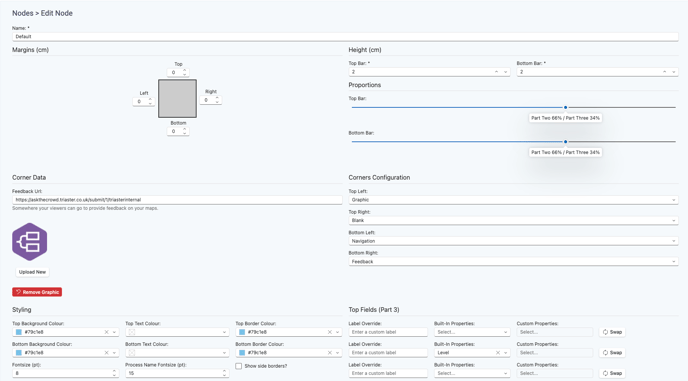Open the Top Left corner dropdown
This screenshot has width=688, height=381.
click(x=513, y=200)
